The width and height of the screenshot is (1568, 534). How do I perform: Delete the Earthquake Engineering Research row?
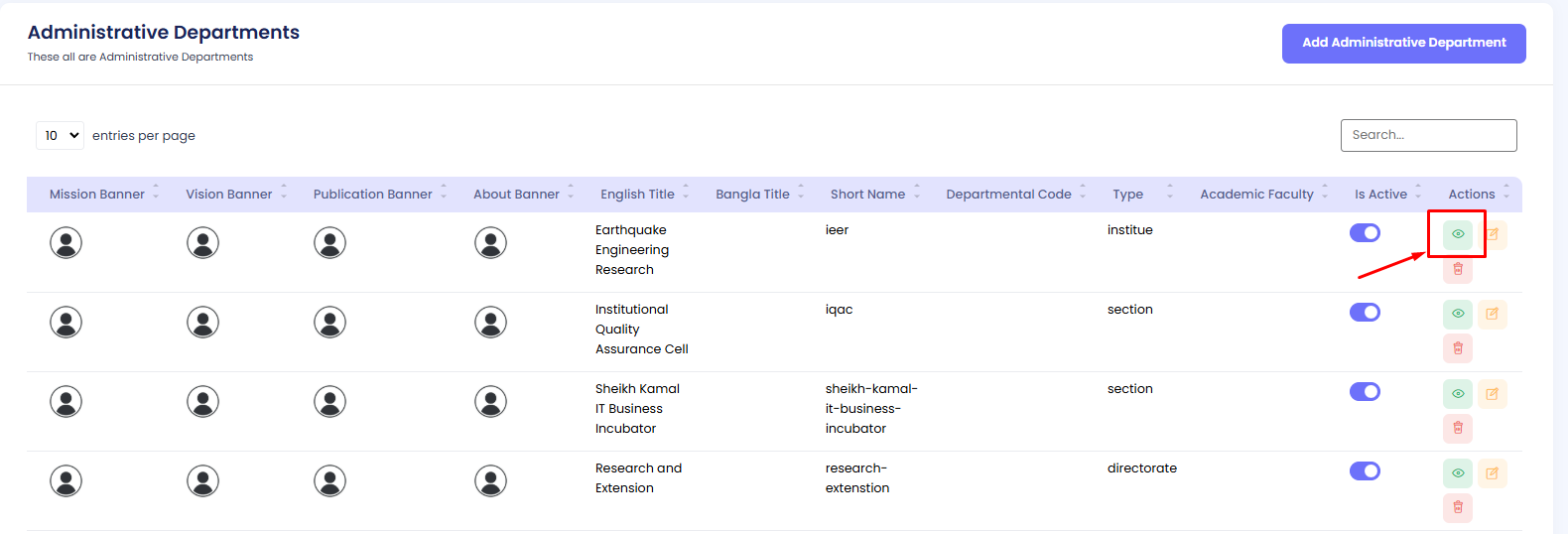tap(1457, 269)
